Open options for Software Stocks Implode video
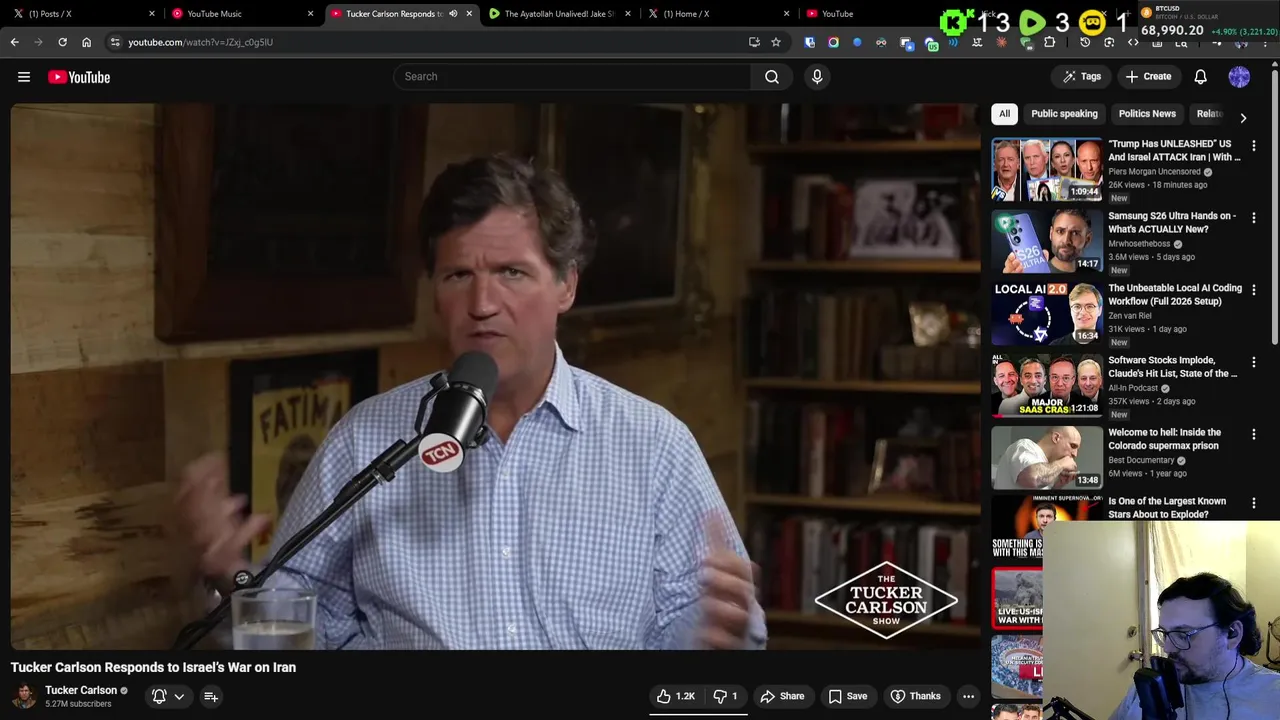Screen dimensions: 1280x720 (1254, 362)
